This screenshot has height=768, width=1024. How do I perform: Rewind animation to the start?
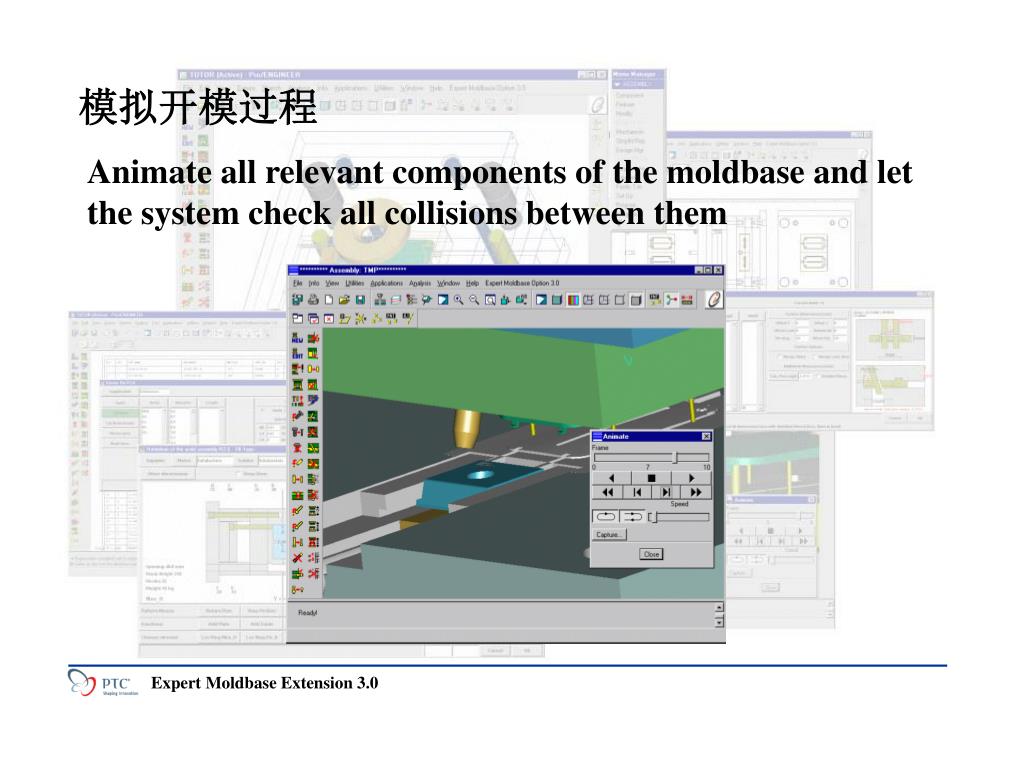[x=607, y=492]
